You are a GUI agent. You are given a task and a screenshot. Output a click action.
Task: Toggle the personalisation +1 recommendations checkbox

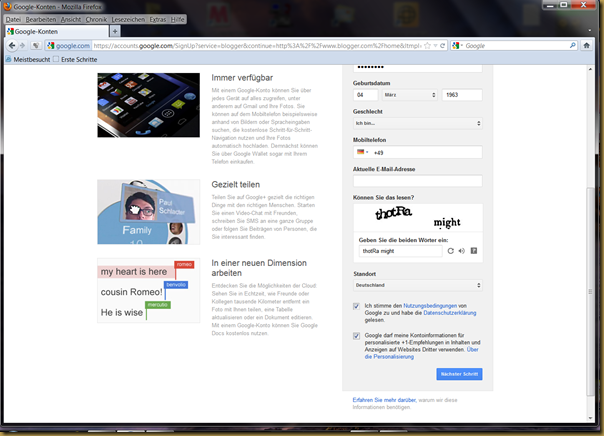[x=356, y=336]
